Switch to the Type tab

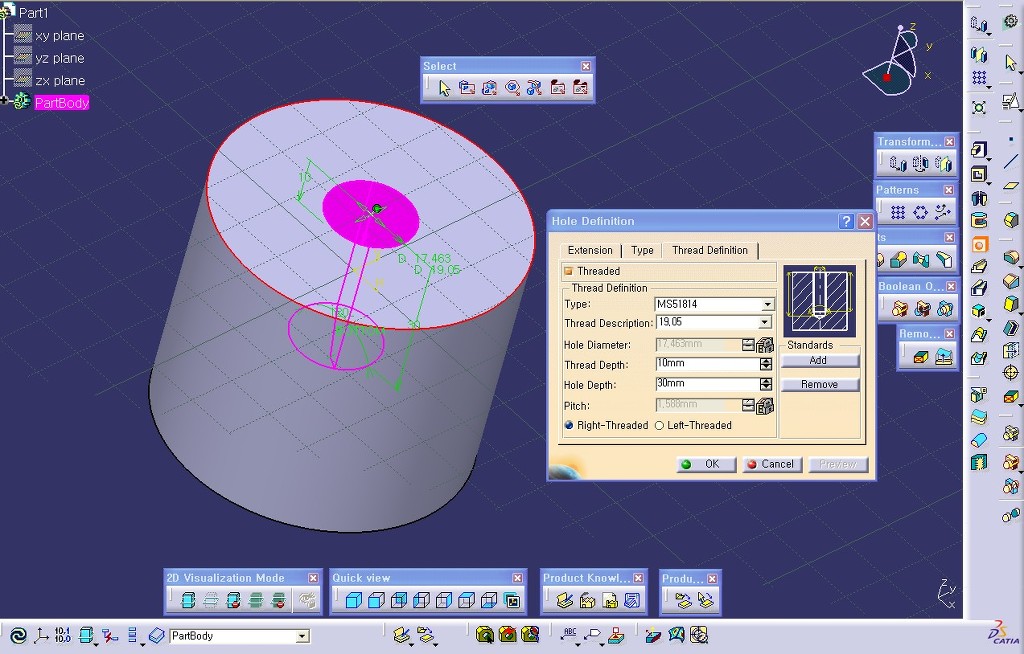642,251
